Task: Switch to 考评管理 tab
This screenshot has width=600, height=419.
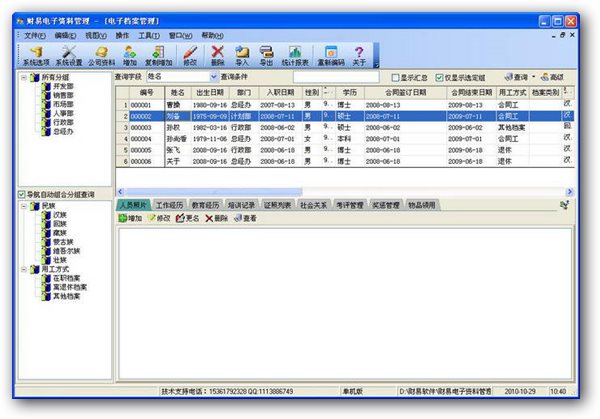Action: pos(350,205)
